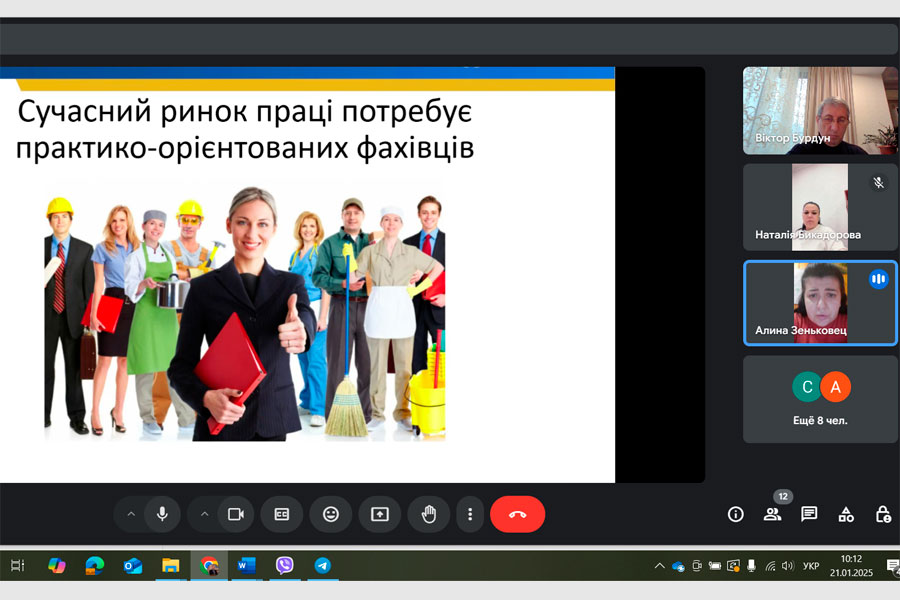
Task: Show hidden system tray icons
Action: [660, 566]
